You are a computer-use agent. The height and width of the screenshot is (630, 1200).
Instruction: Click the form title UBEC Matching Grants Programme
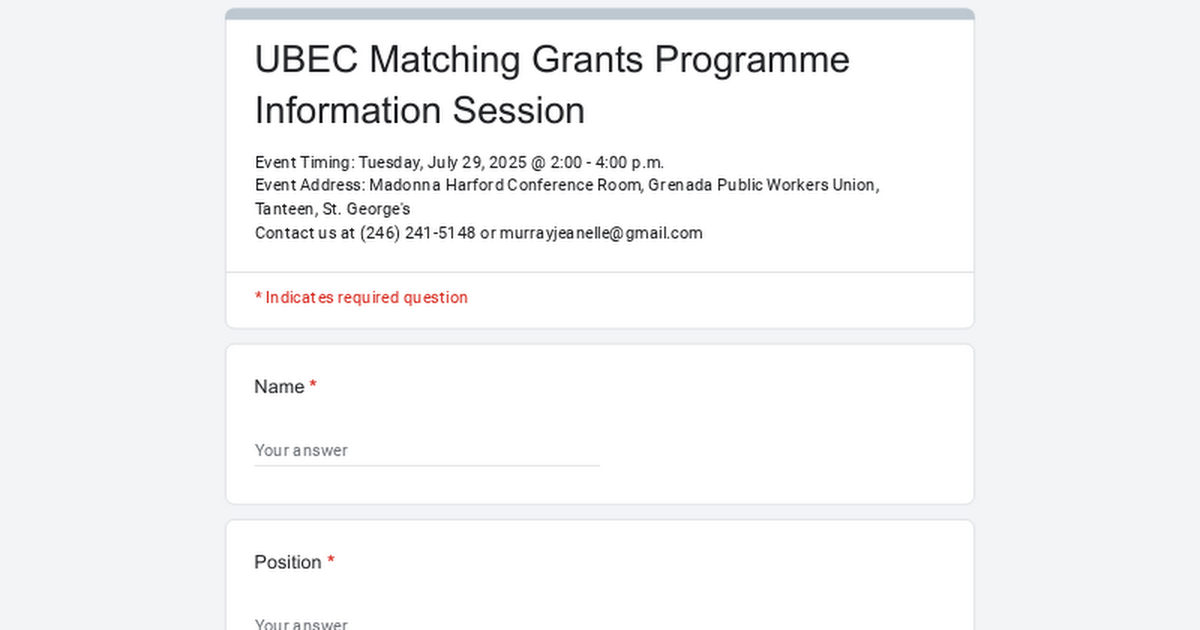[552, 60]
